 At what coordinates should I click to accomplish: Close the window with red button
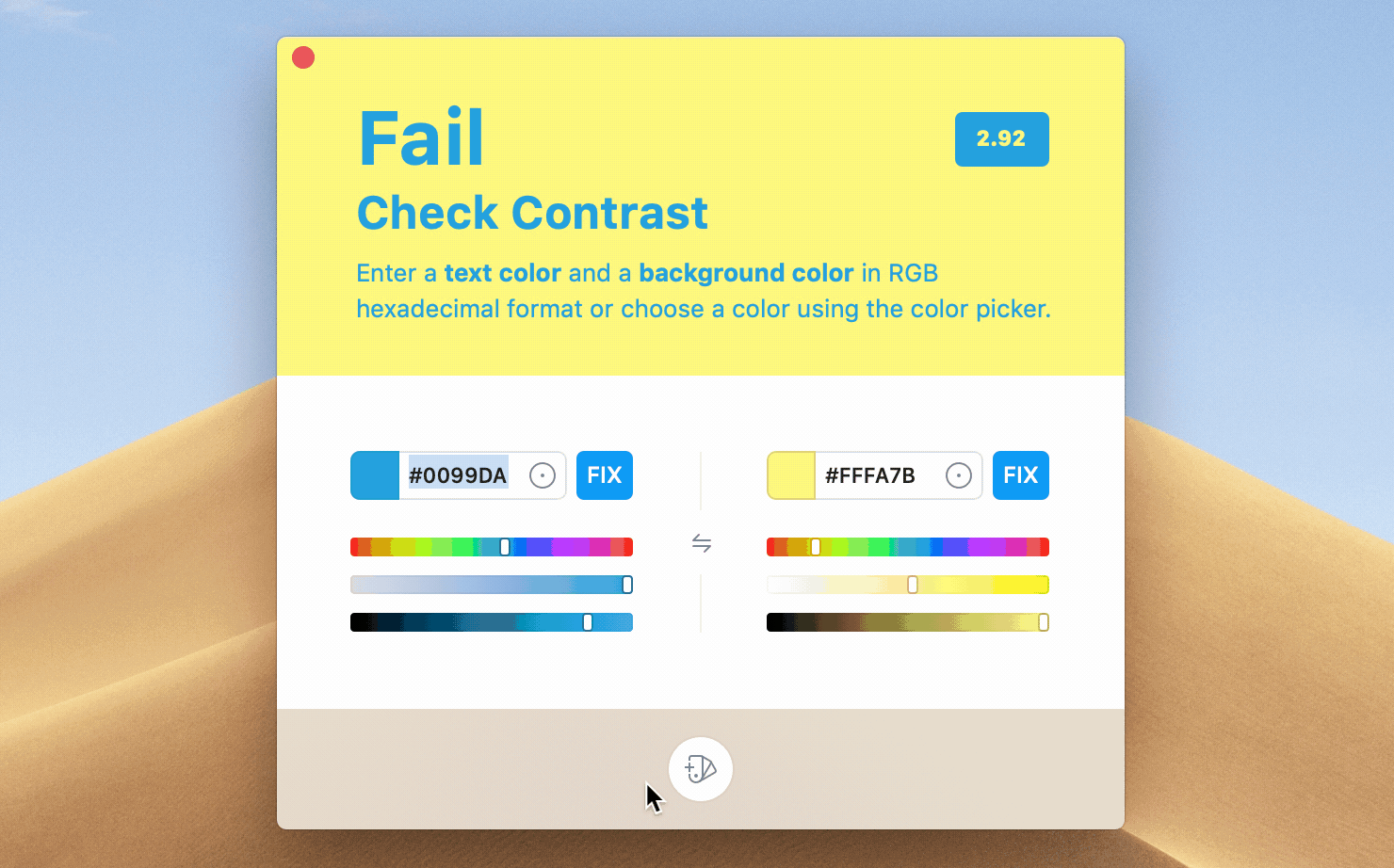pyautogui.click(x=303, y=58)
